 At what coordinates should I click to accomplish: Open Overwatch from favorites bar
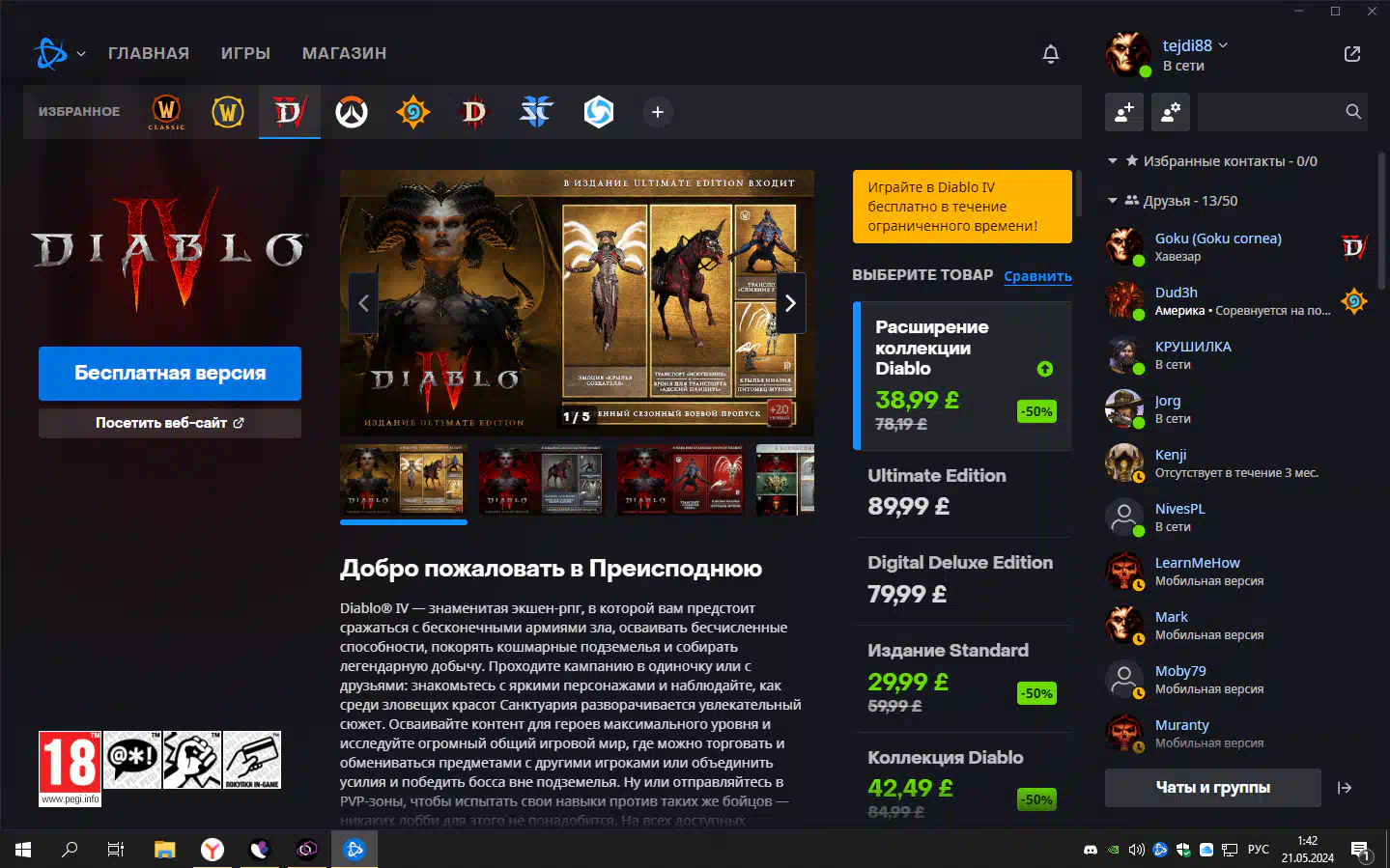(352, 112)
